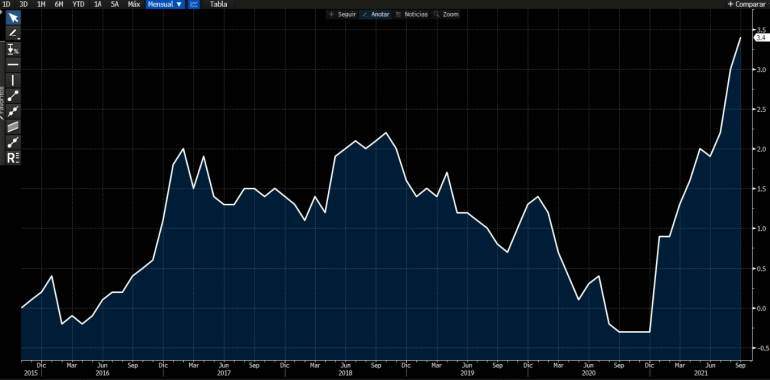This screenshot has height=380, width=770.
Task: Select the Máx full range option
Action: (x=133, y=4)
